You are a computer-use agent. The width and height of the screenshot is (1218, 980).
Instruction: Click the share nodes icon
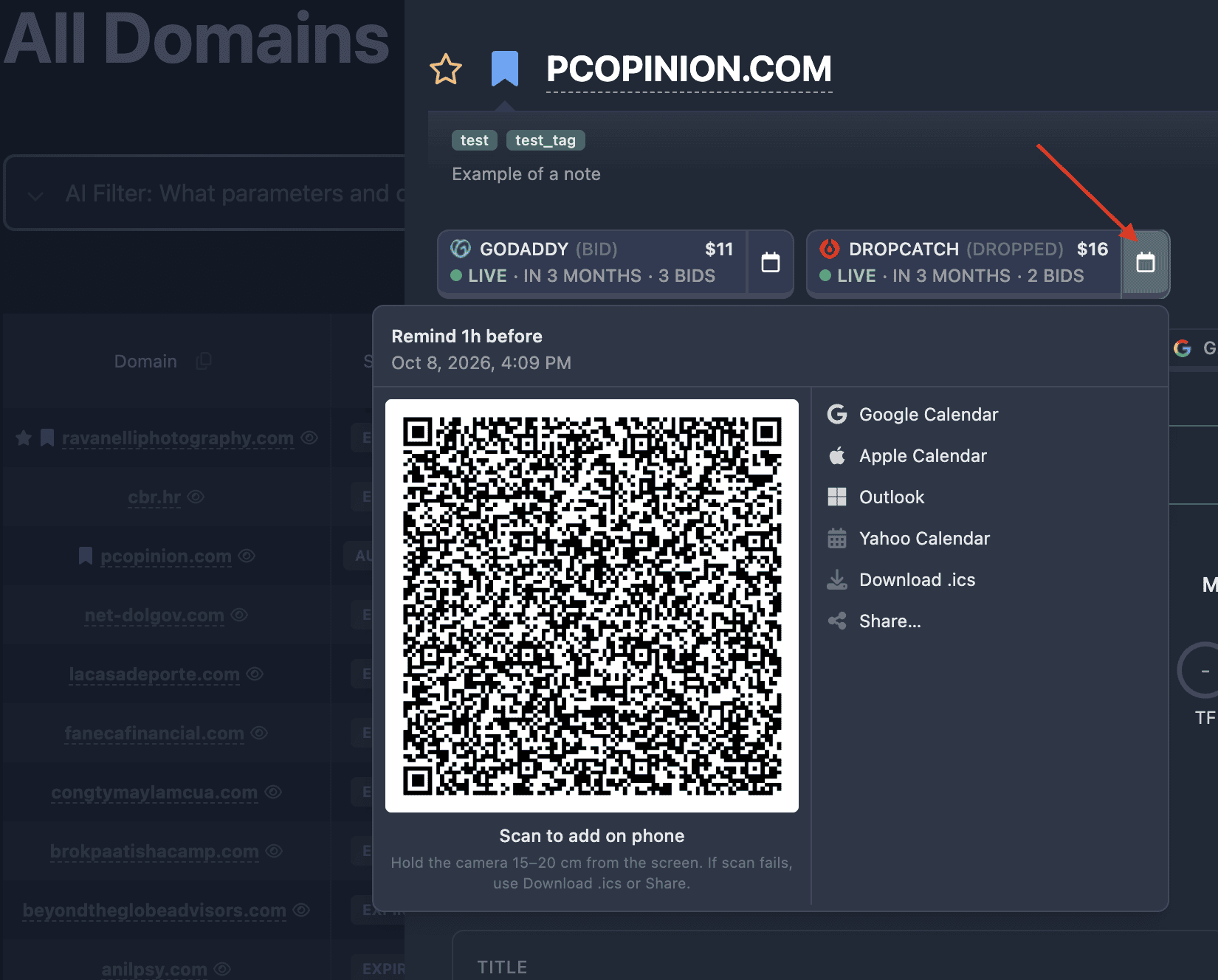(837, 621)
